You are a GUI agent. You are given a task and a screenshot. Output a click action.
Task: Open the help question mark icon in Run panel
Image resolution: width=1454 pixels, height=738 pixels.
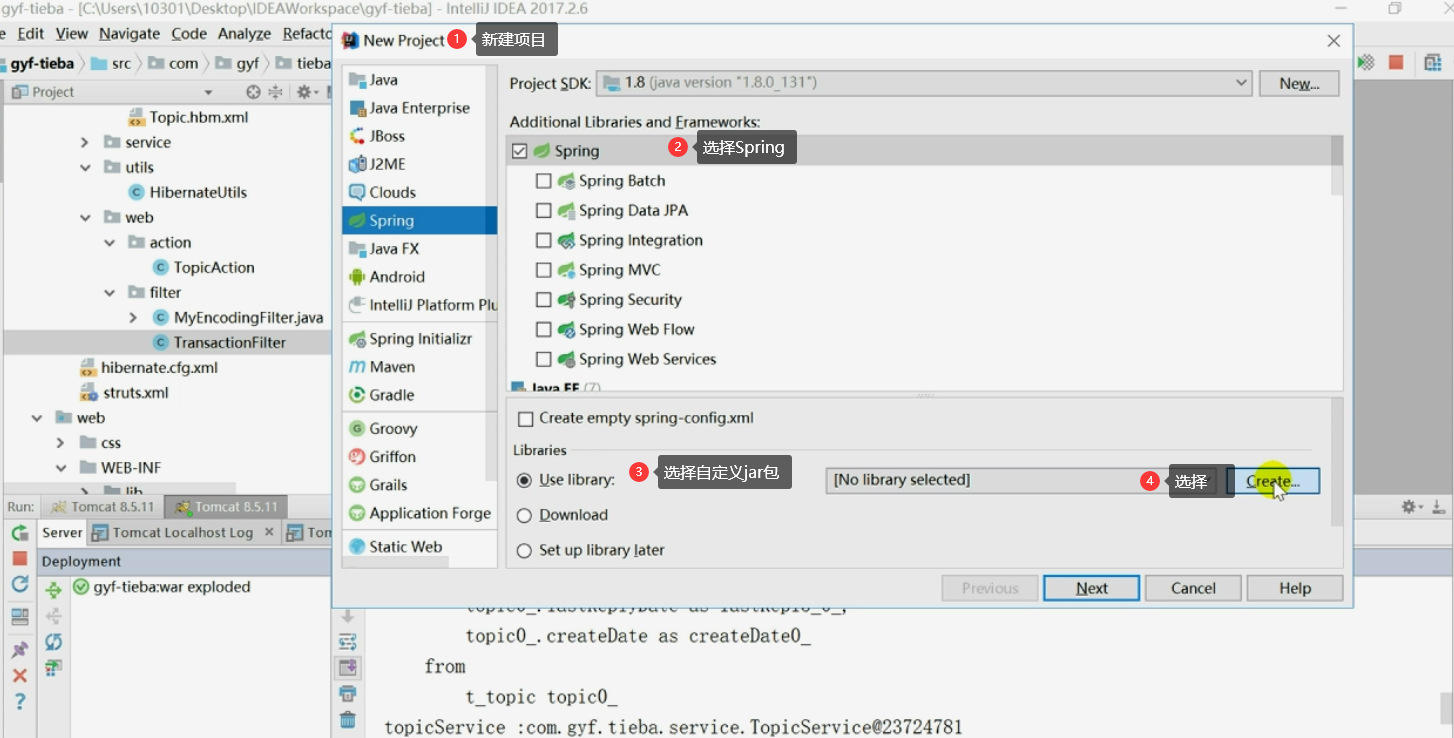(20, 701)
